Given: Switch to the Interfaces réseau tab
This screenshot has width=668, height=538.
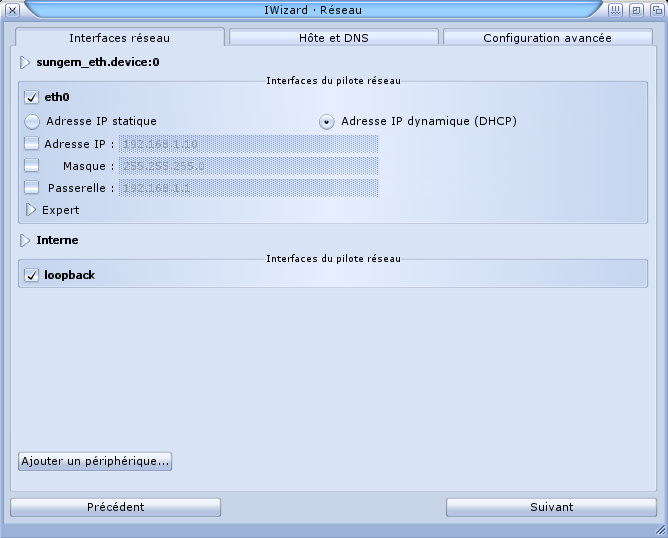Looking at the screenshot, I should (120, 37).
